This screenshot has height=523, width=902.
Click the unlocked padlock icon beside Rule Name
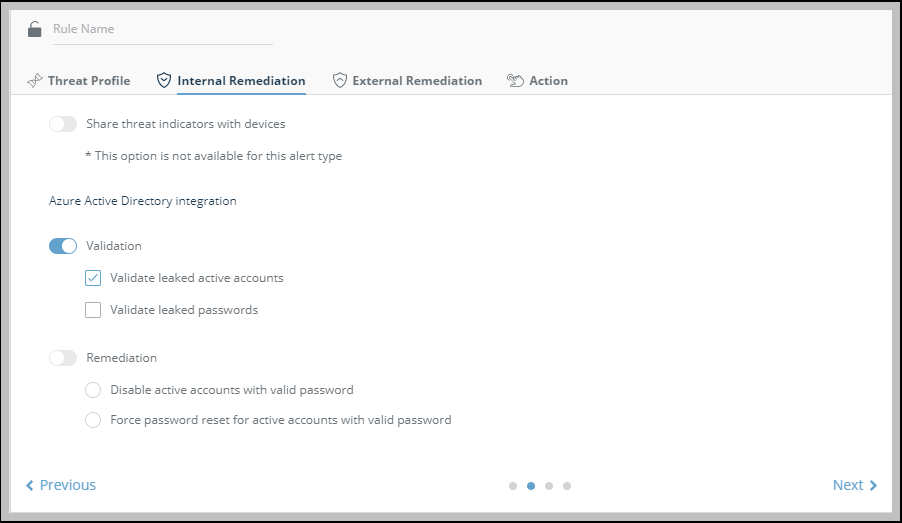click(x=35, y=29)
